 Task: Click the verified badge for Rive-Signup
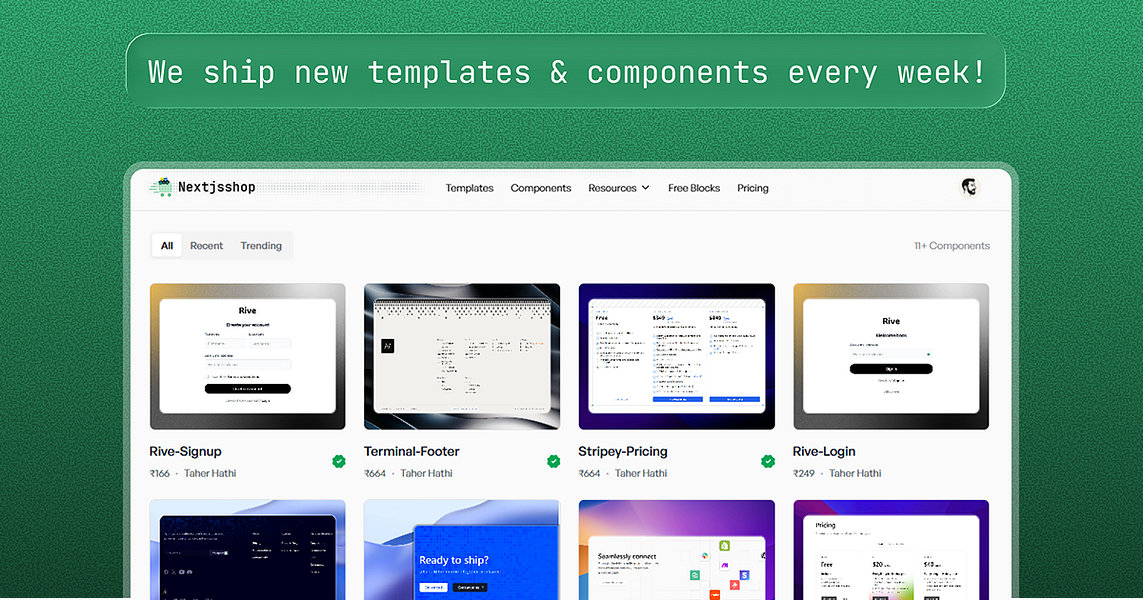[x=339, y=461]
